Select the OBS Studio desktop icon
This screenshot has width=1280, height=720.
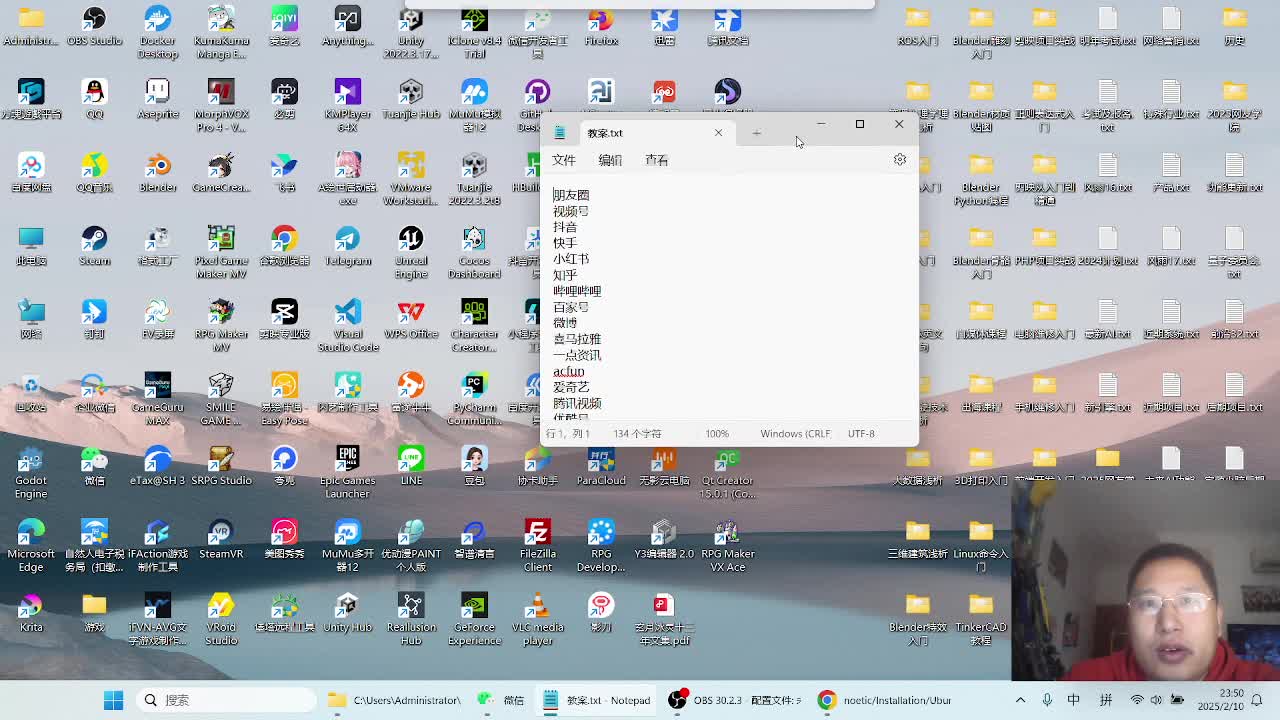(94, 27)
